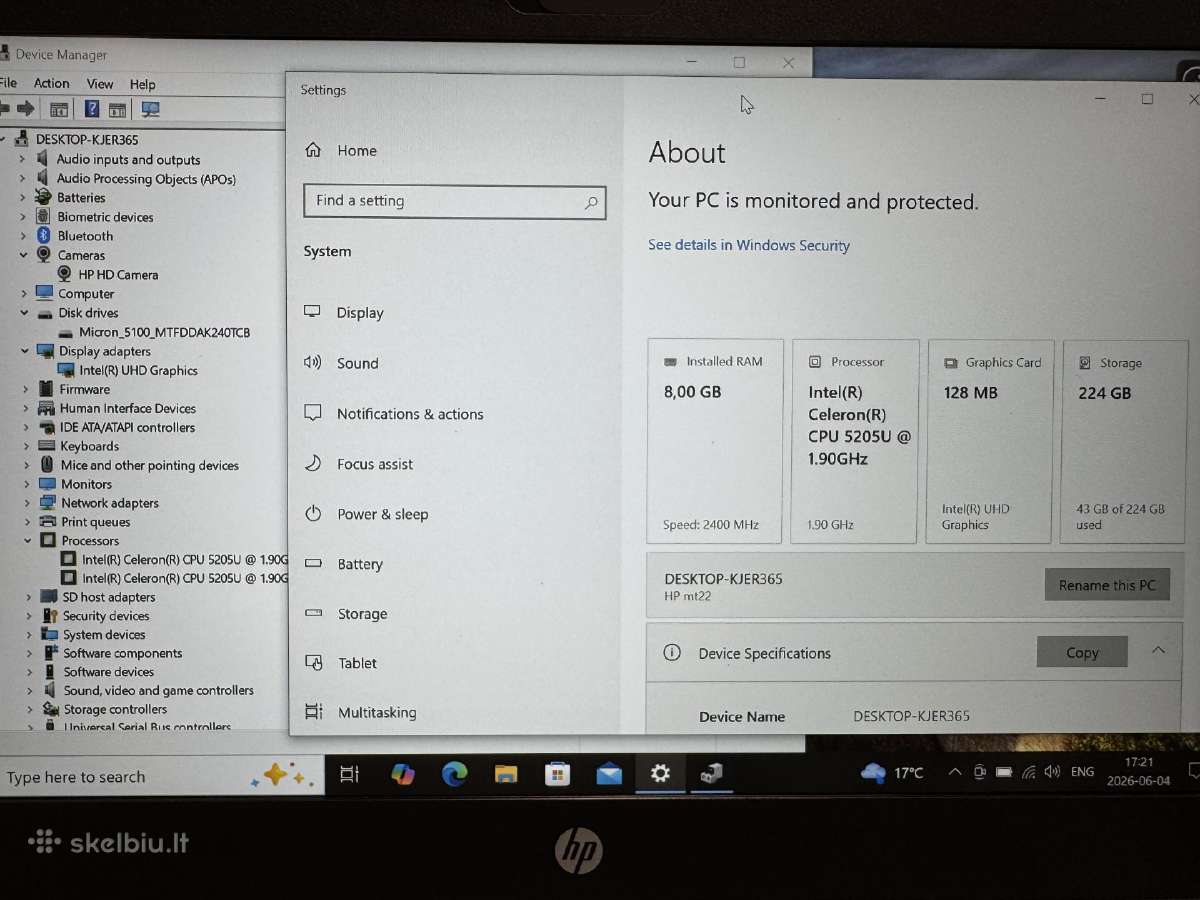Click show/hide console tree toolbar icon
1200x900 pixels.
[59, 109]
